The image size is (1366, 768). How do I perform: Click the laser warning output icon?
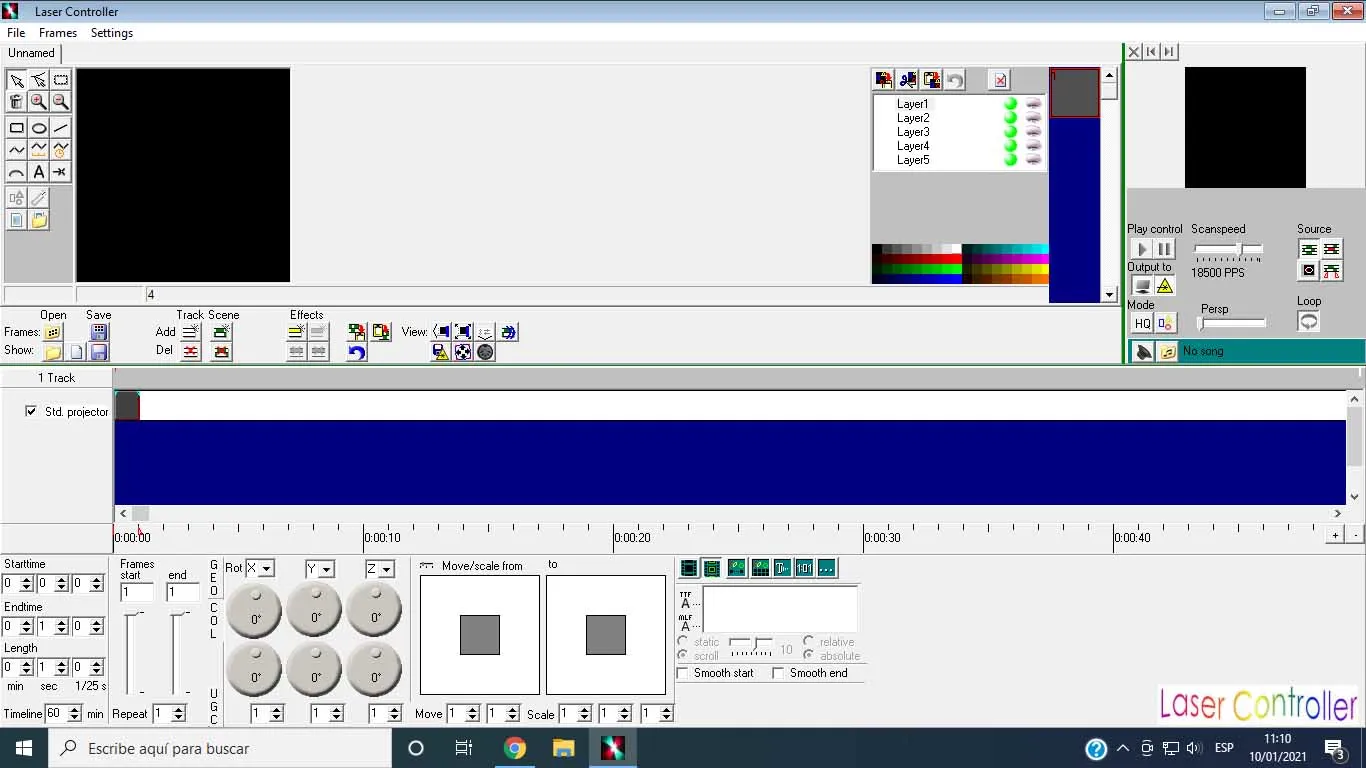1165,286
